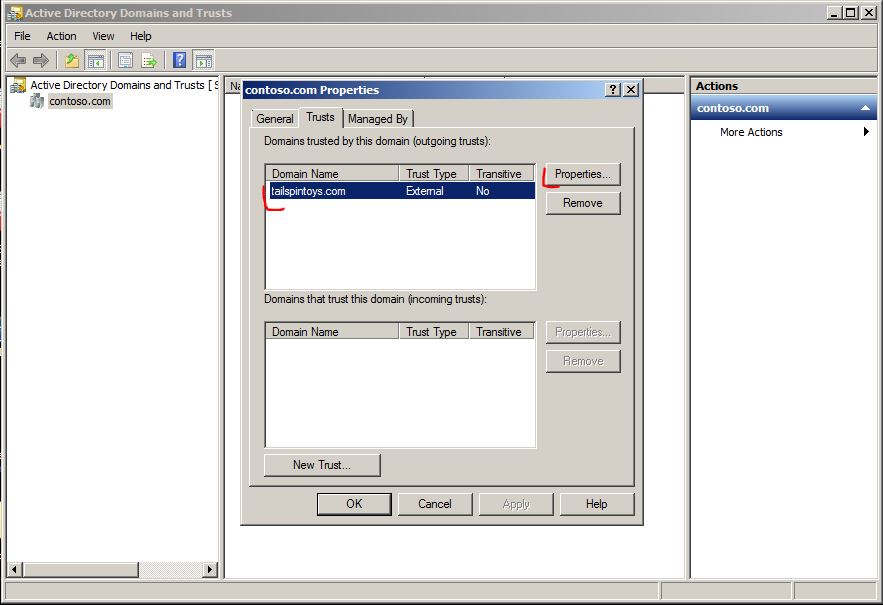Switch to the Managed By tab
This screenshot has width=883, height=605.
(x=378, y=119)
